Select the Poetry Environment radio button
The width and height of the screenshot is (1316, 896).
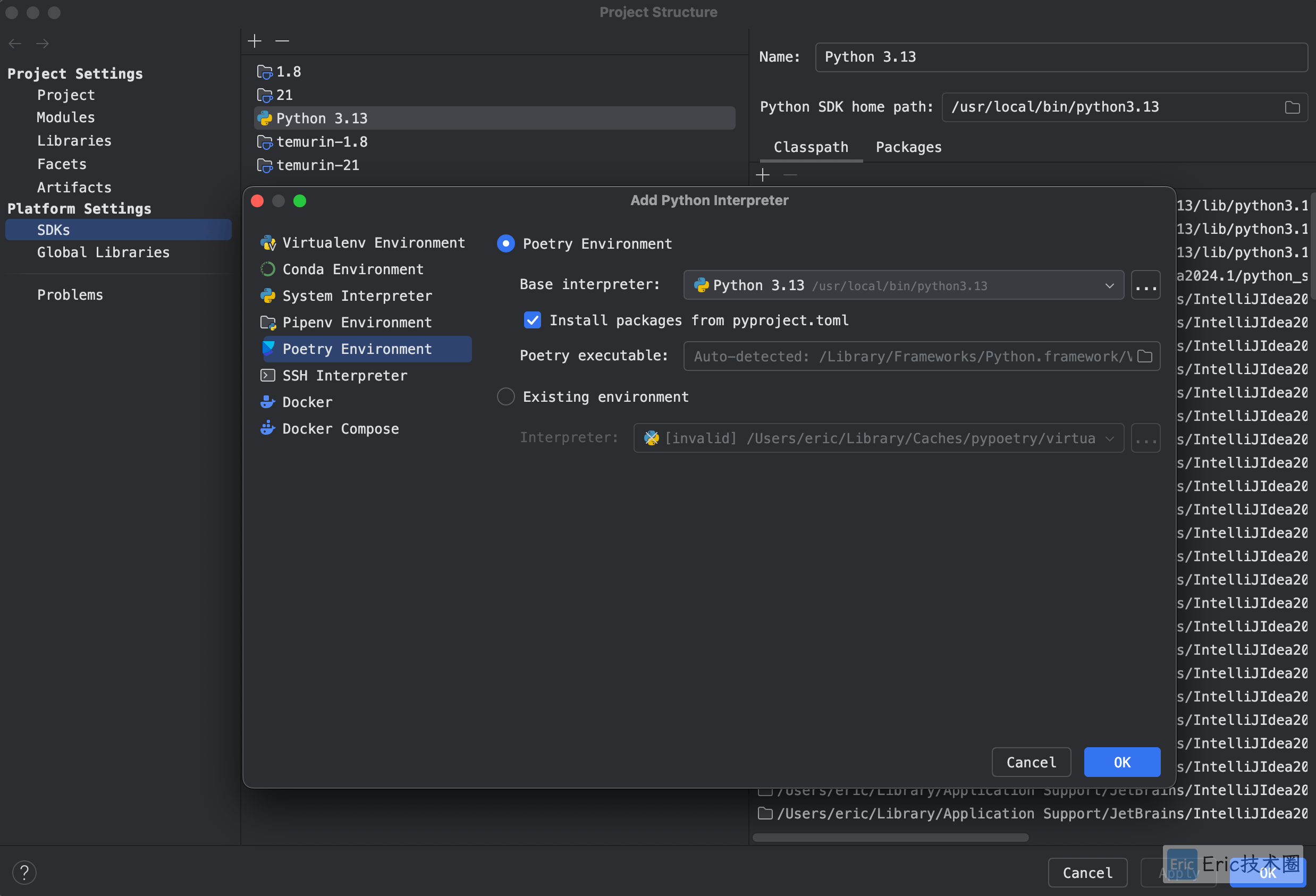[x=505, y=243]
